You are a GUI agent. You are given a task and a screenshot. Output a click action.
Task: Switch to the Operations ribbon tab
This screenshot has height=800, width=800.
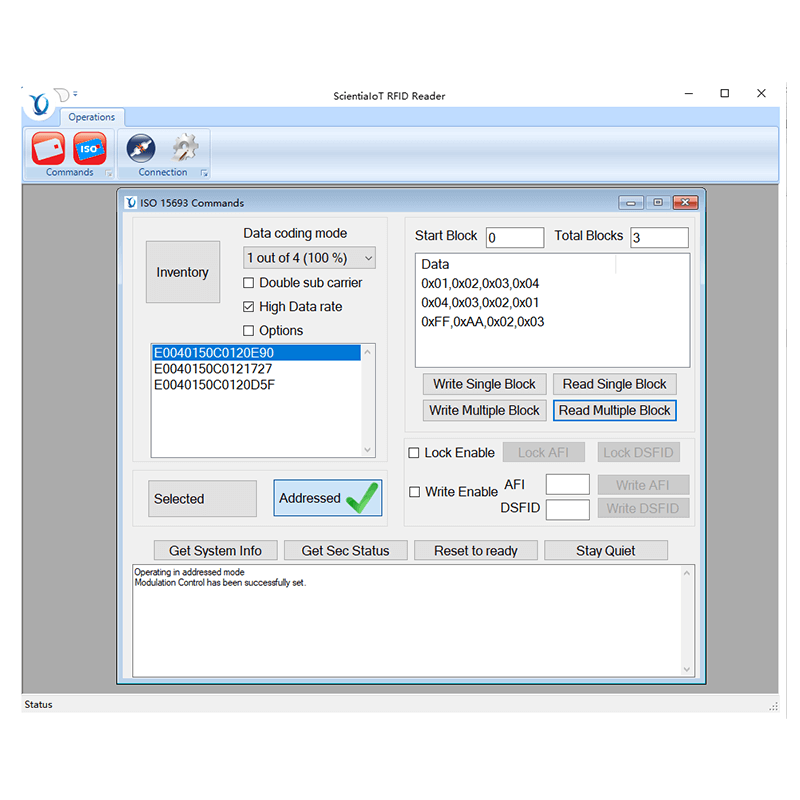(92, 117)
